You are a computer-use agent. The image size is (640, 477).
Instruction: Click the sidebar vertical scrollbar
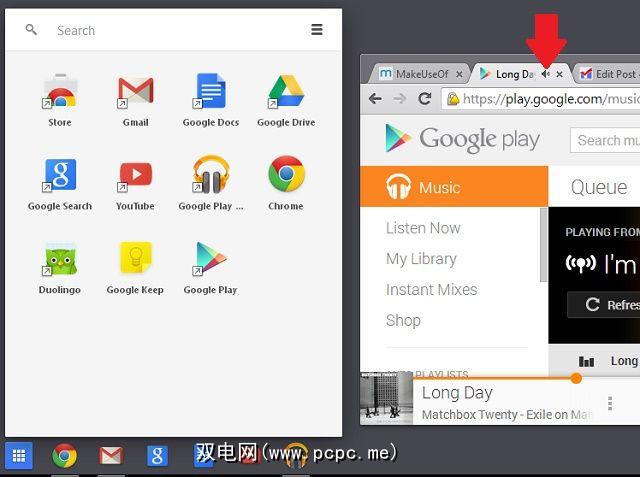[543, 245]
